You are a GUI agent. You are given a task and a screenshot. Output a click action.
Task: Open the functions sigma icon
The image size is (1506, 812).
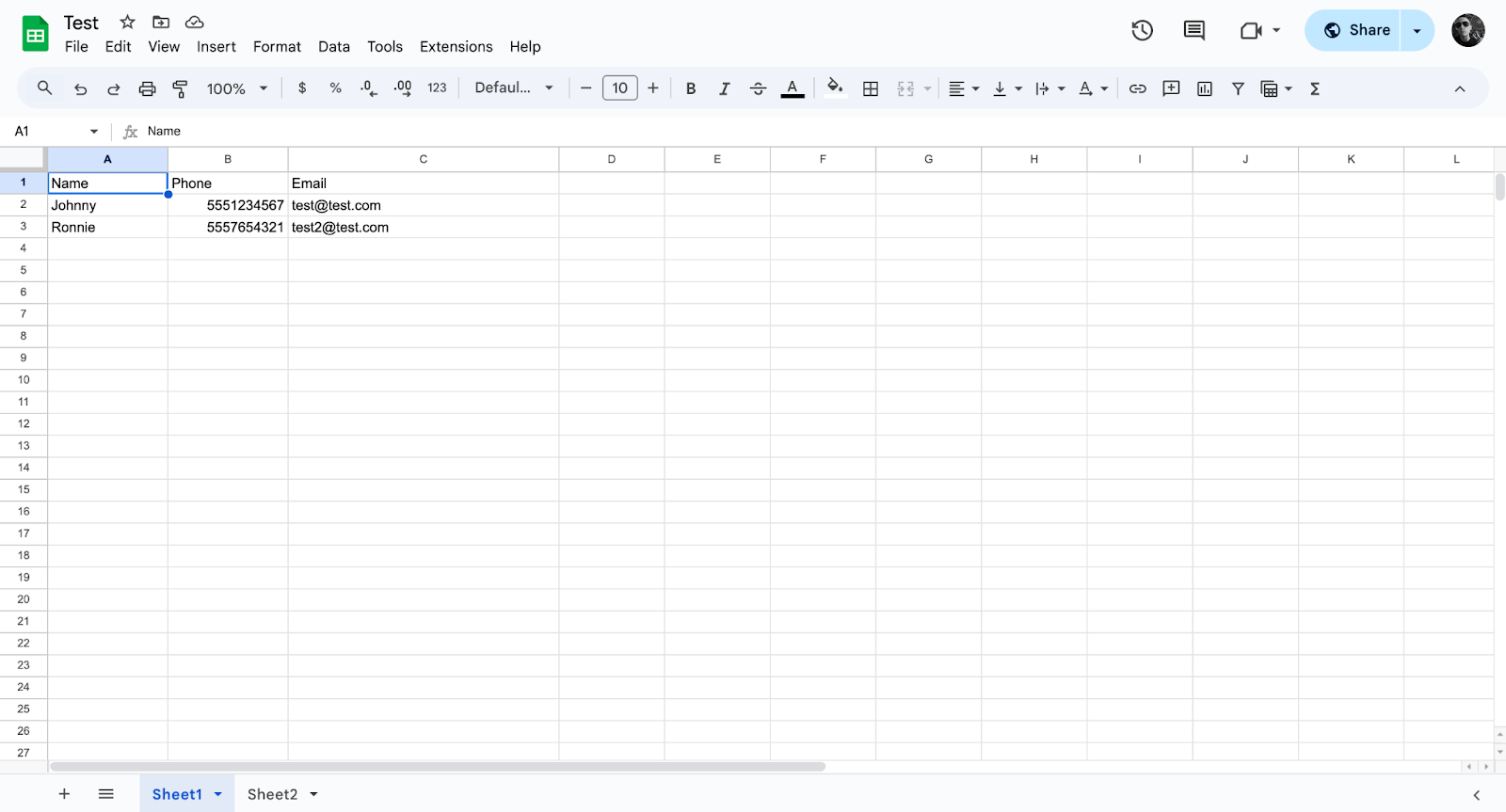click(x=1315, y=88)
